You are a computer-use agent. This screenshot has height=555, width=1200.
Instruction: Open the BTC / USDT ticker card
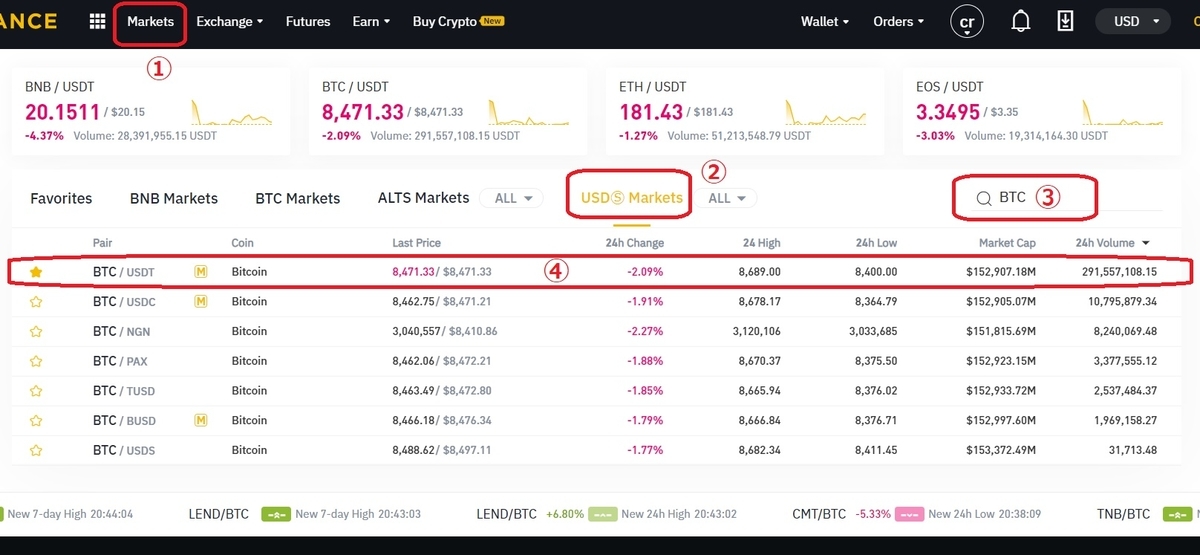click(x=446, y=111)
